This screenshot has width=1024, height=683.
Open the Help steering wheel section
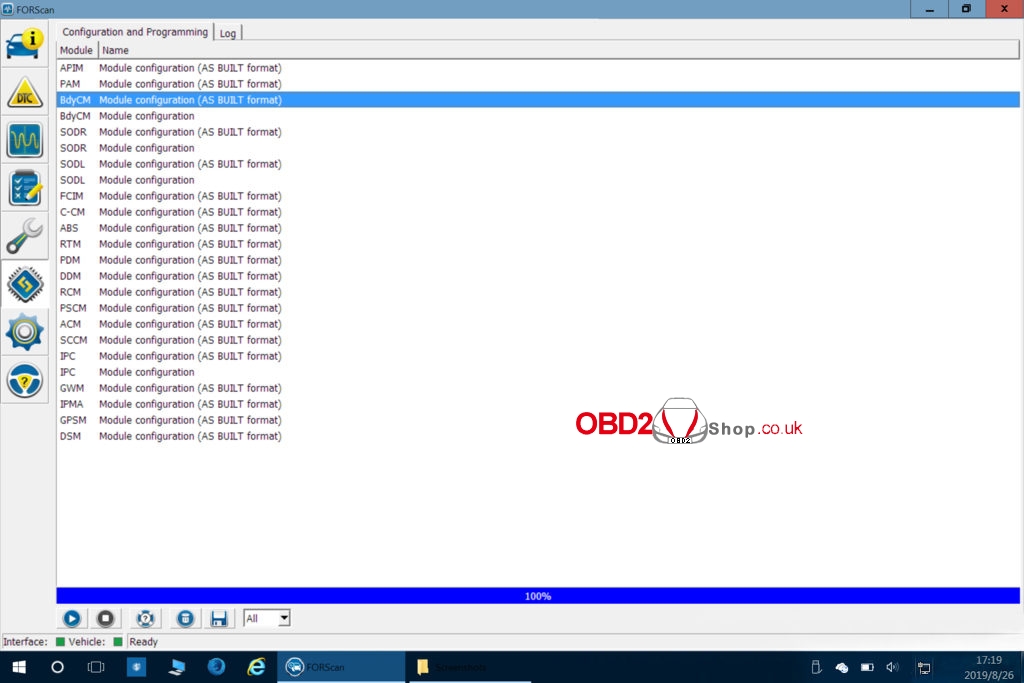point(25,380)
